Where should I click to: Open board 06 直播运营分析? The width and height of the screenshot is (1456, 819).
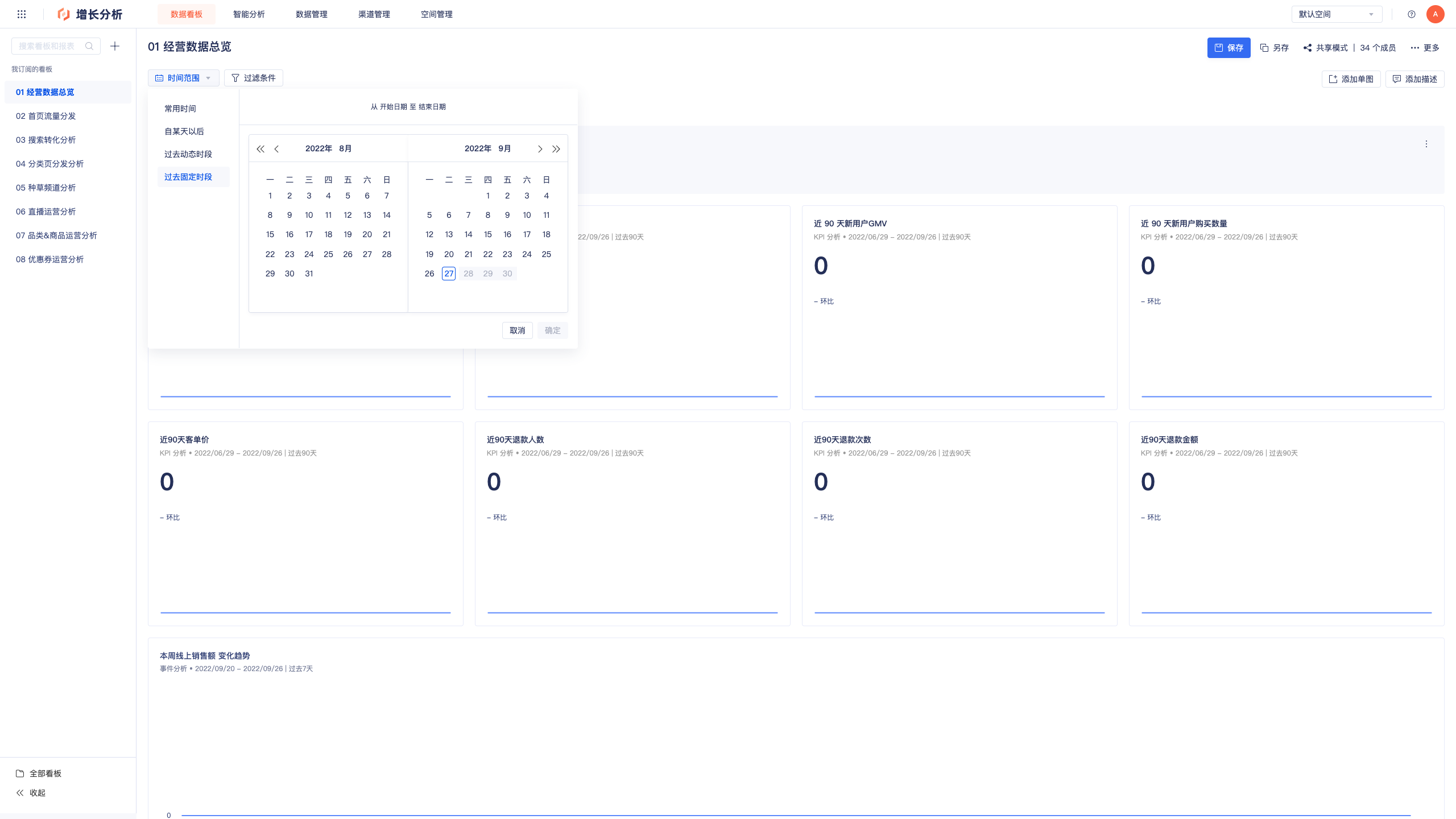click(x=68, y=212)
